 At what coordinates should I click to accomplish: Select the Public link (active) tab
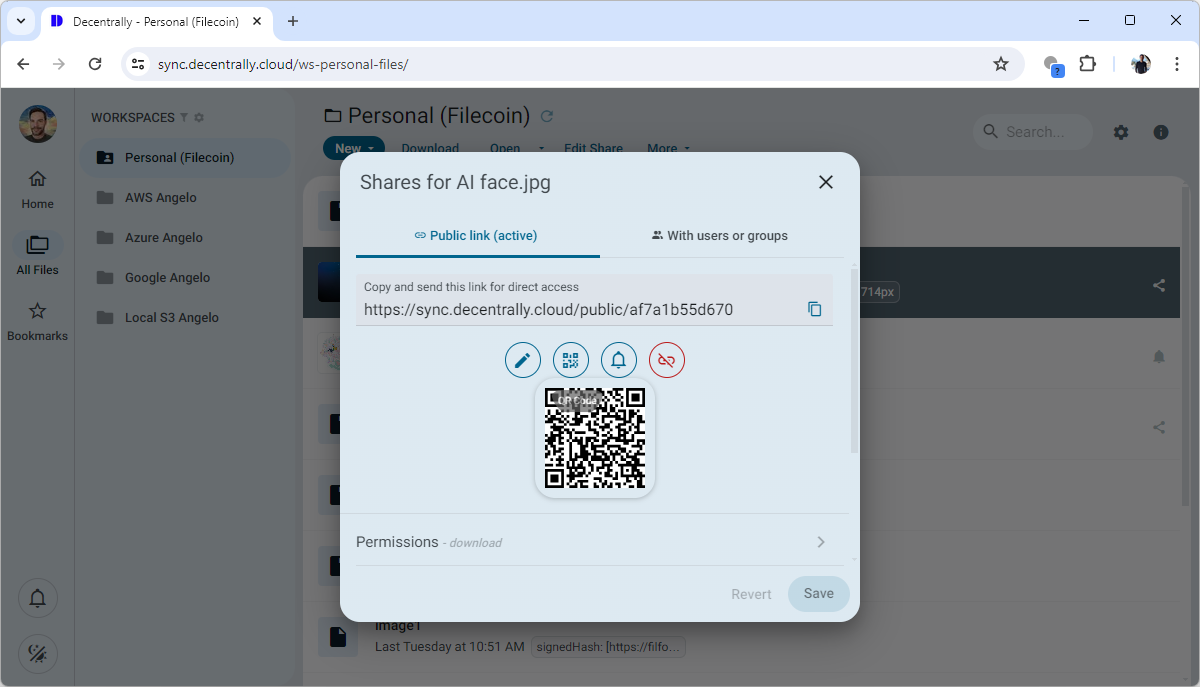coord(477,236)
